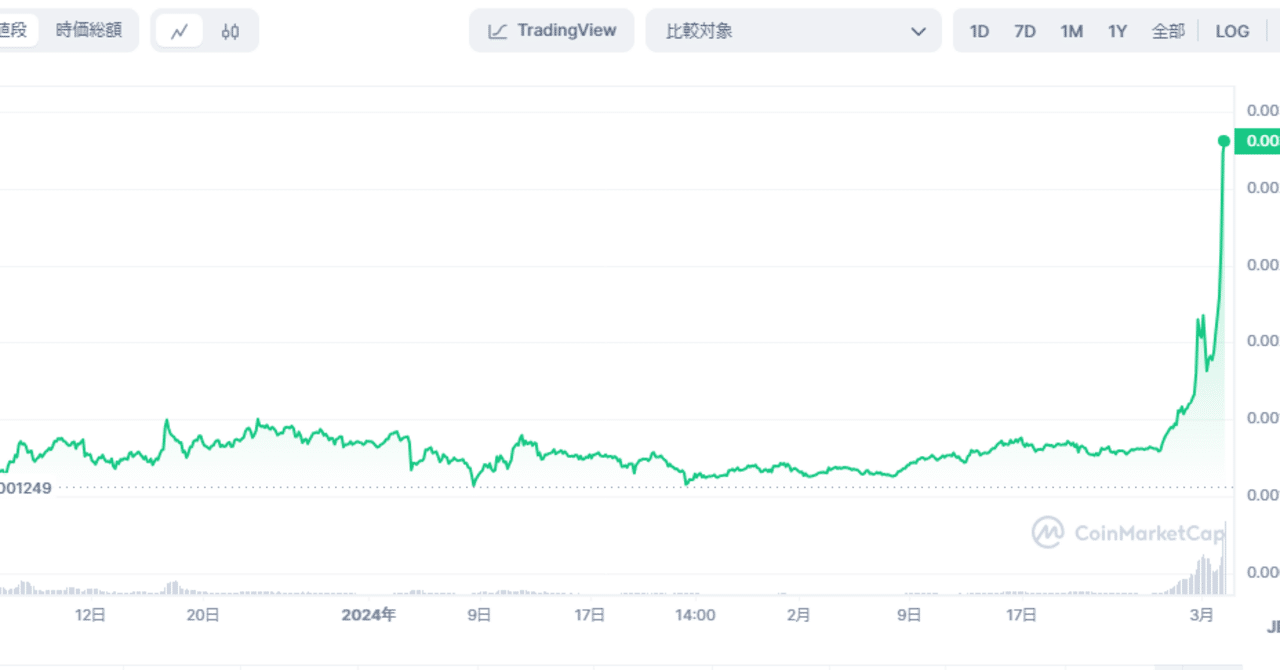
Task: Select the 1M time range
Action: tap(1071, 31)
